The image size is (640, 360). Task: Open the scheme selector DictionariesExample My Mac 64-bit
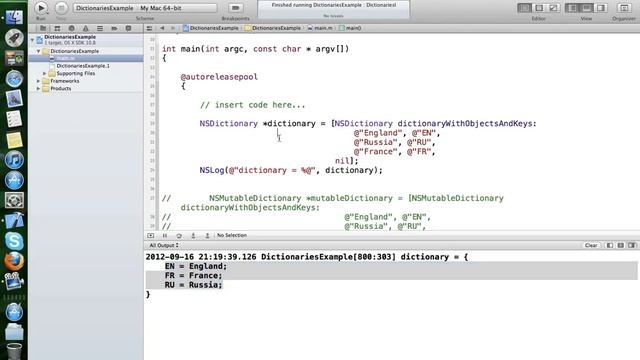[145, 8]
